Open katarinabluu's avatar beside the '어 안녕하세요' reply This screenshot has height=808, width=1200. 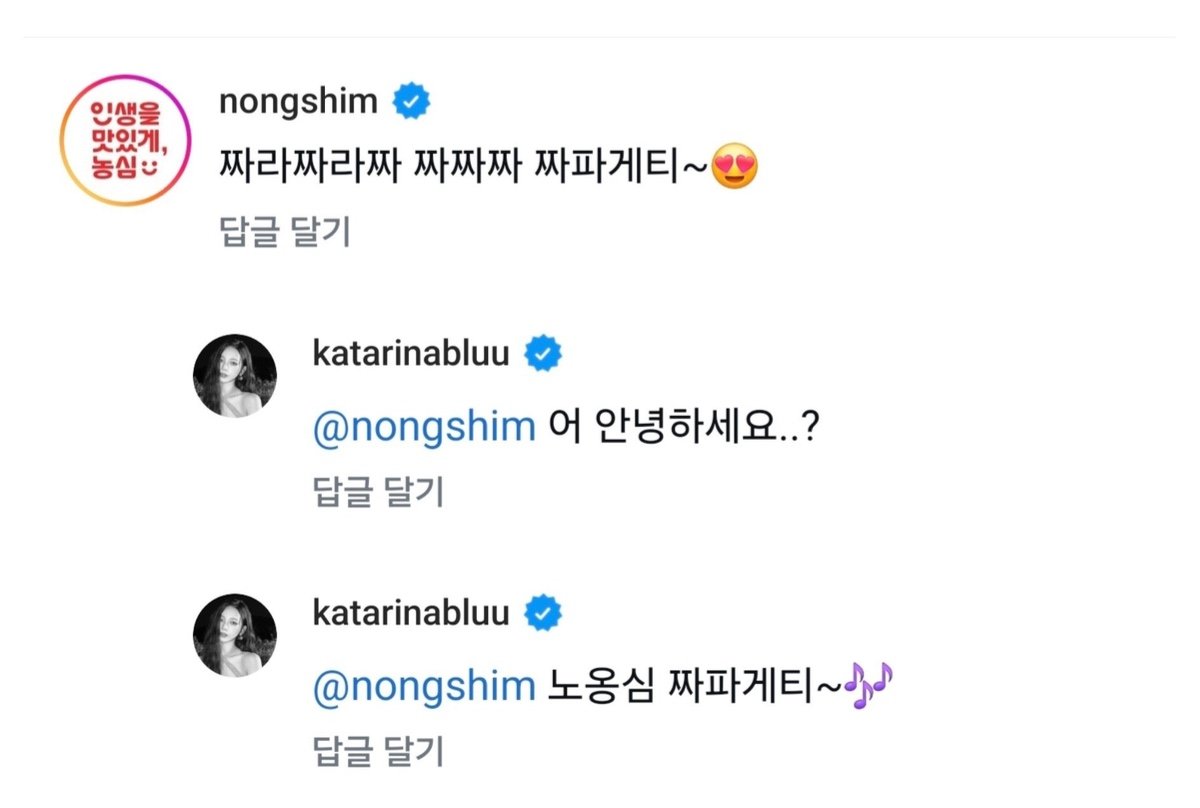(x=234, y=376)
